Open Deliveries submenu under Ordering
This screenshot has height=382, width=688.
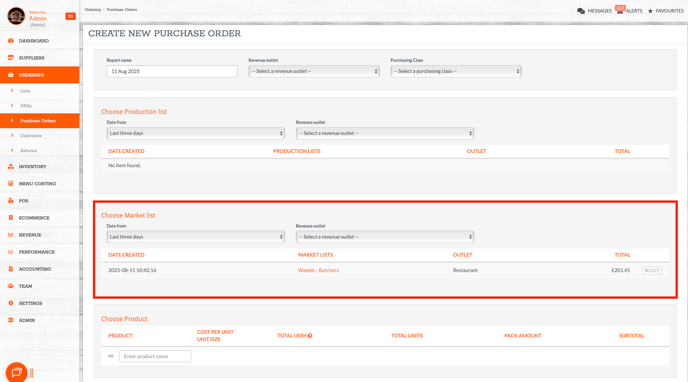coord(31,136)
